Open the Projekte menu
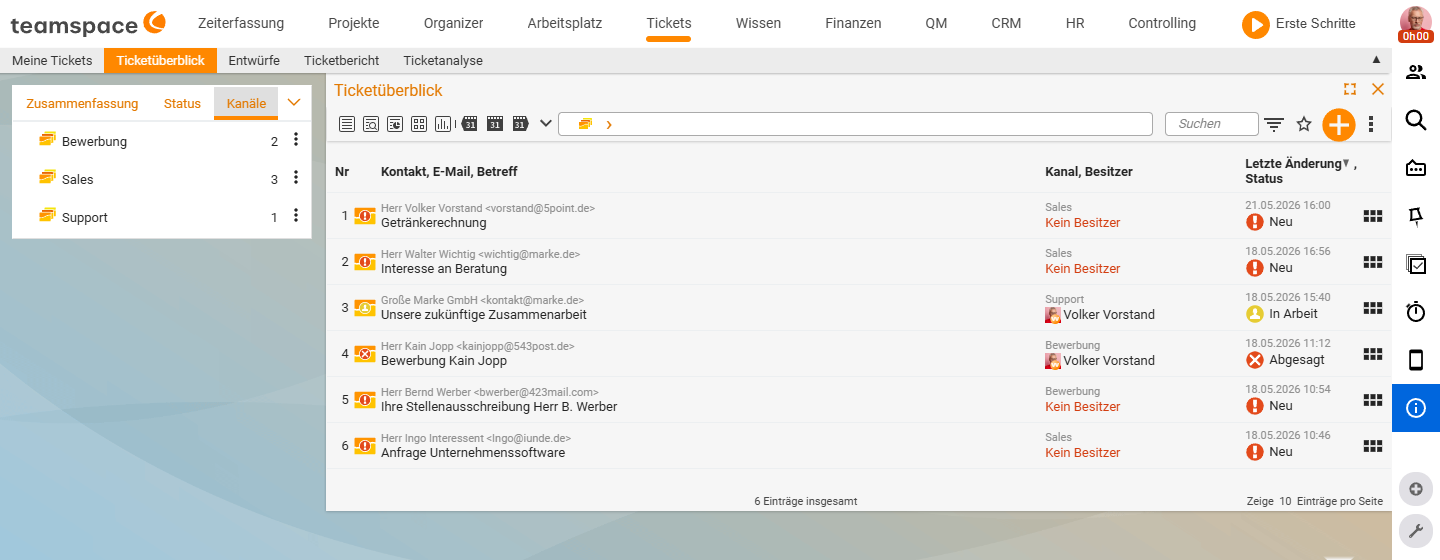The width and height of the screenshot is (1440, 560). click(354, 23)
